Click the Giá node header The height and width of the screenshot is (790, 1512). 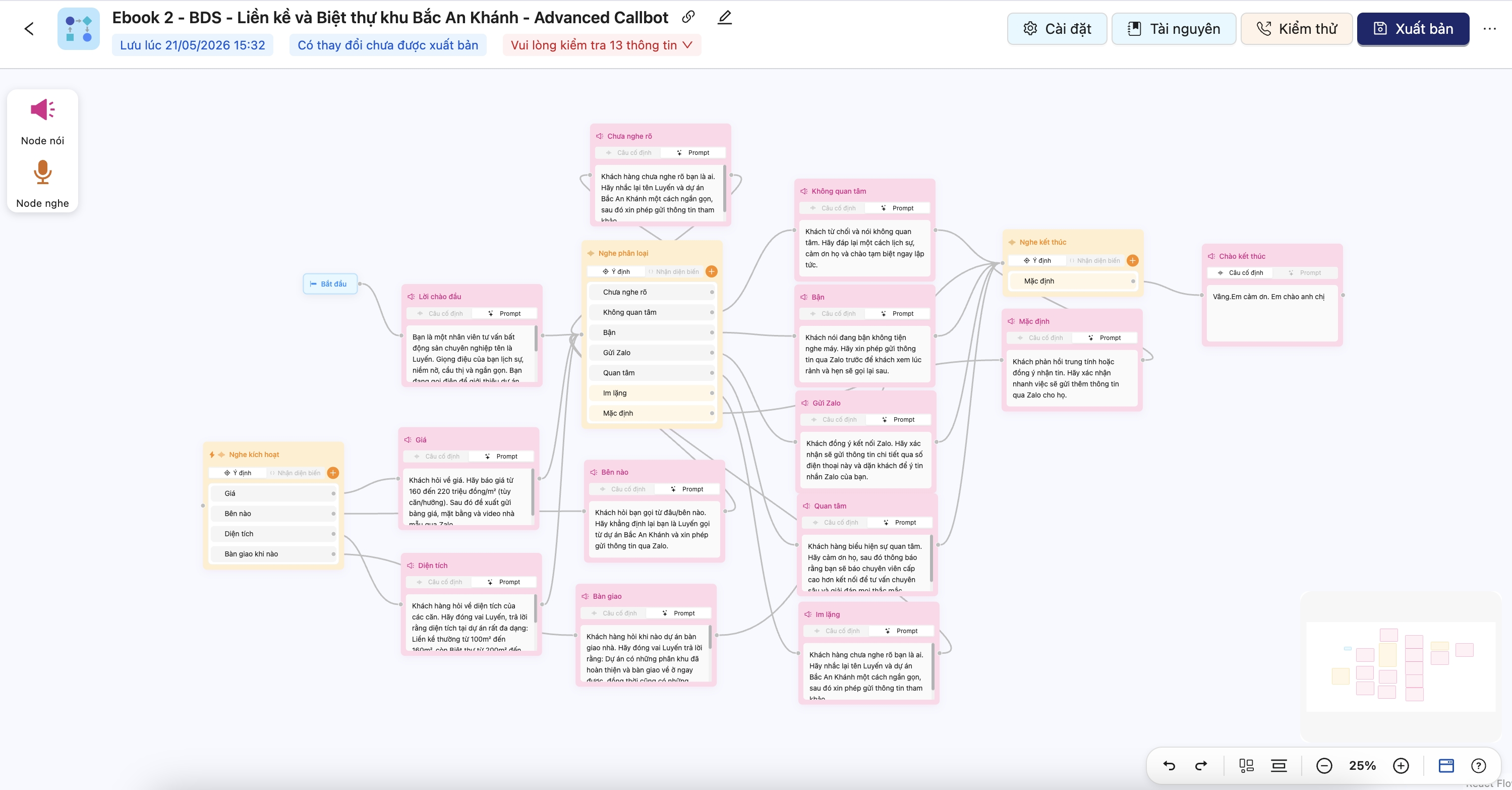469,439
